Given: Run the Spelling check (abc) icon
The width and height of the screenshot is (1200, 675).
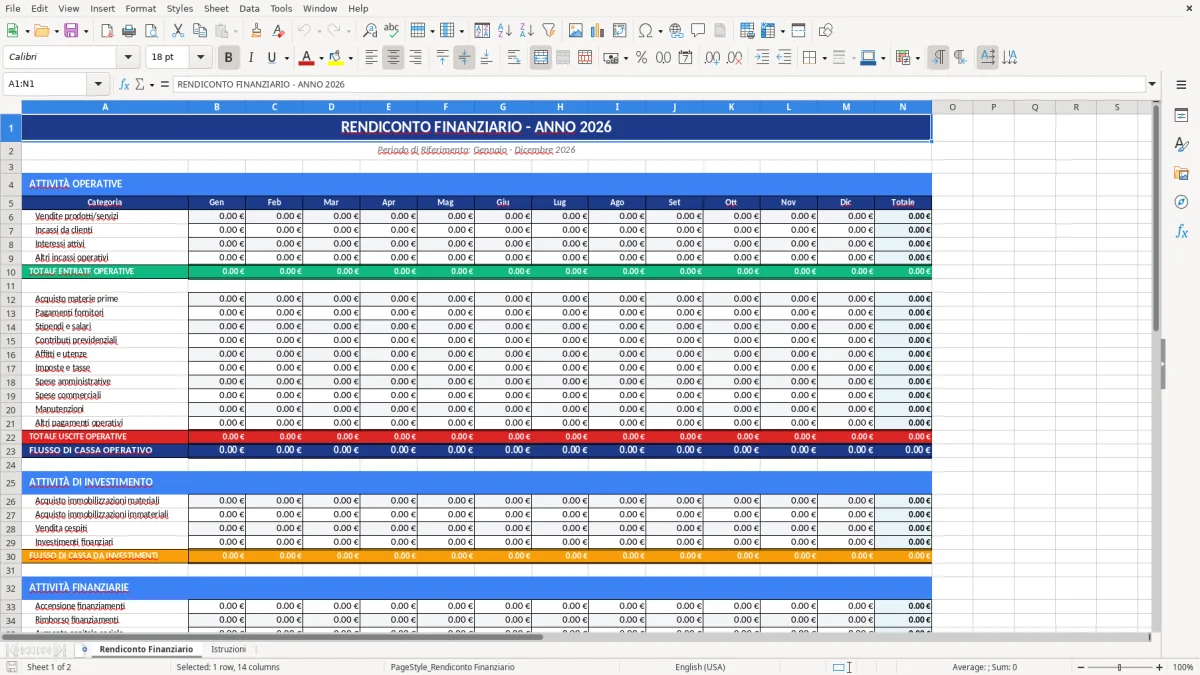Looking at the screenshot, I should pyautogui.click(x=392, y=31).
